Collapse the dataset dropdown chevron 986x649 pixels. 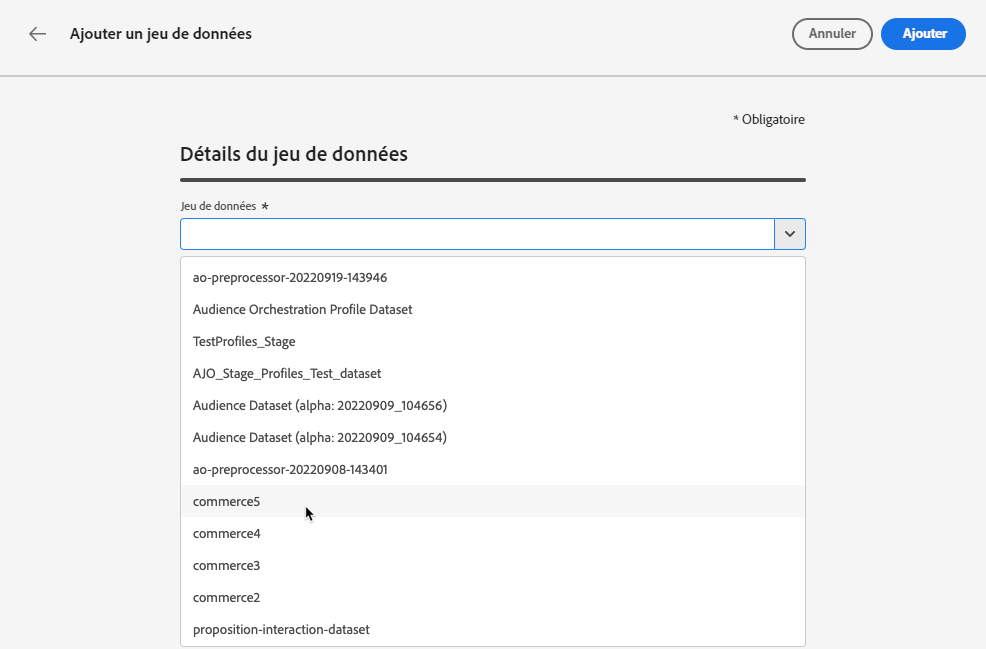tap(790, 234)
